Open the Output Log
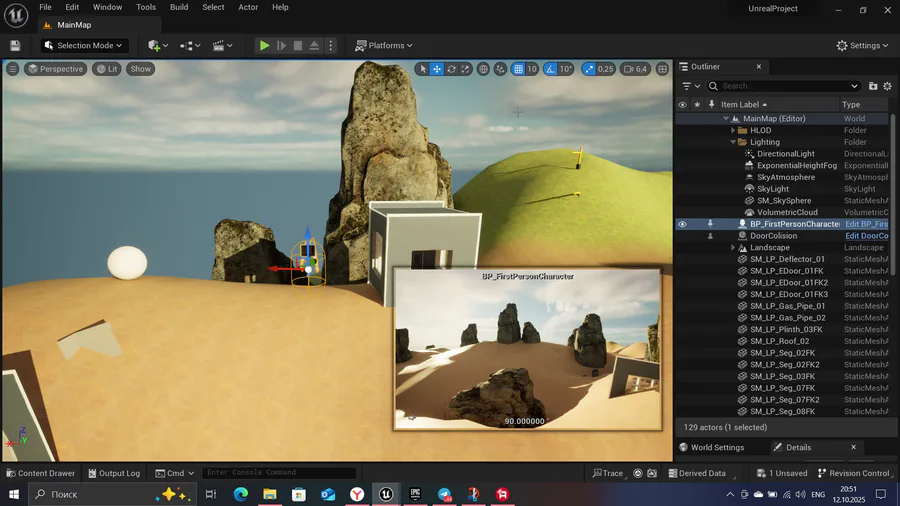 [114, 473]
